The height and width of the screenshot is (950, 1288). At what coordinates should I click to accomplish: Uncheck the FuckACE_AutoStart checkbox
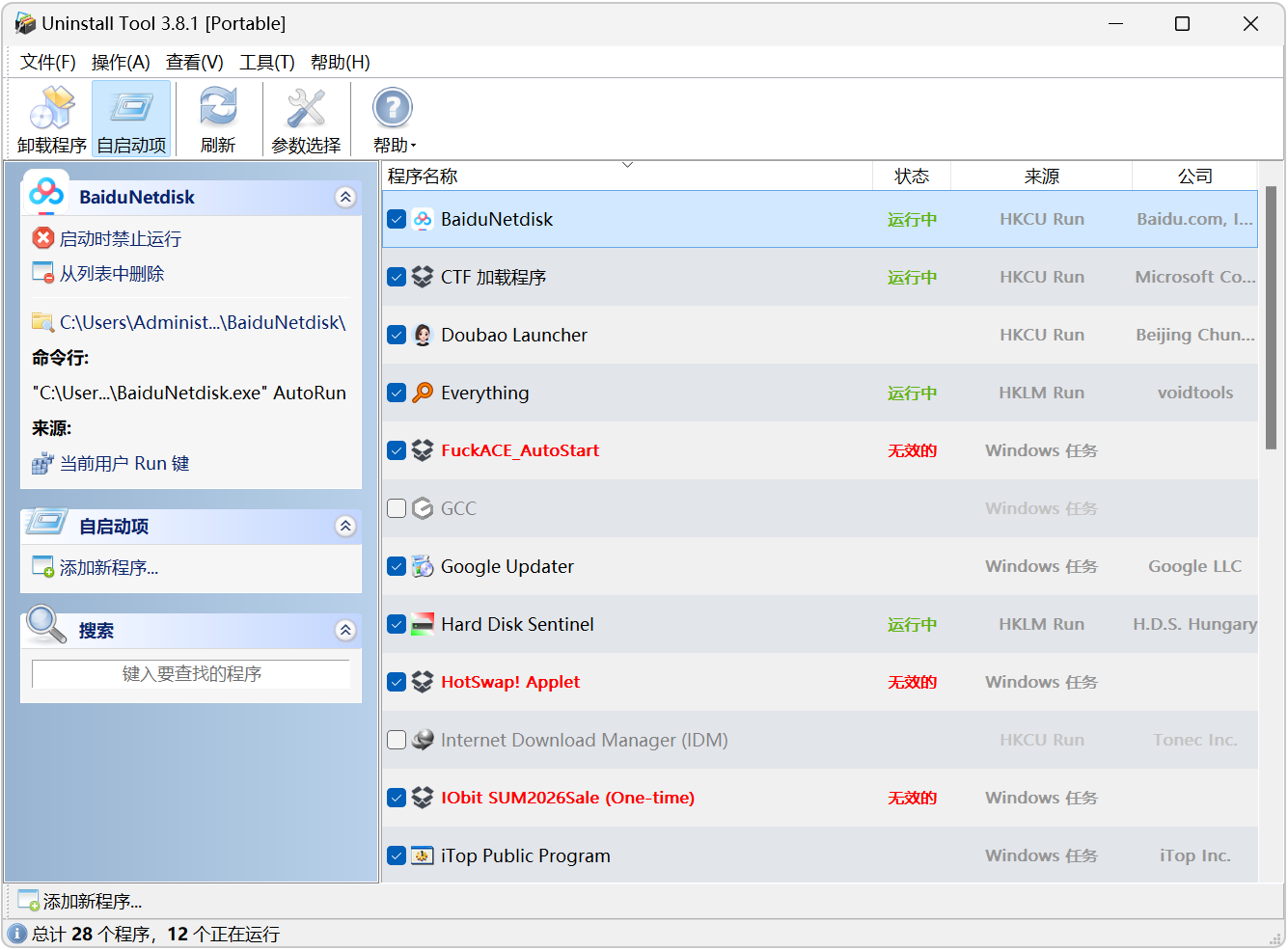click(x=397, y=450)
